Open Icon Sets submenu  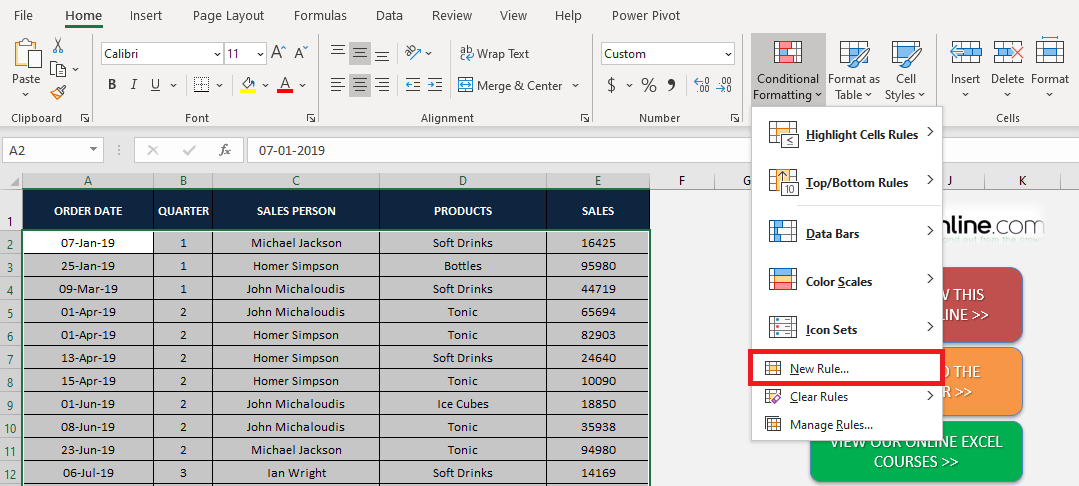[846, 329]
